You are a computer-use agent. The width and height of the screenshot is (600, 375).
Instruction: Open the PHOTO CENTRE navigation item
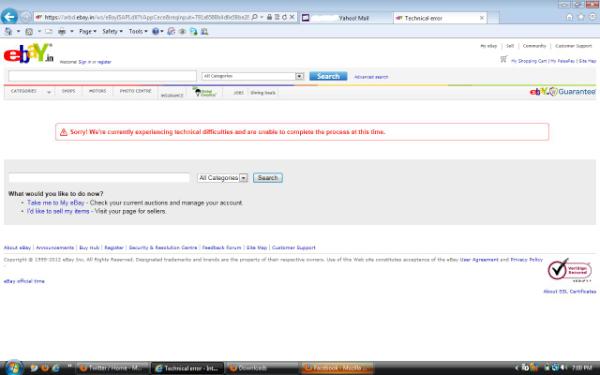pos(135,91)
